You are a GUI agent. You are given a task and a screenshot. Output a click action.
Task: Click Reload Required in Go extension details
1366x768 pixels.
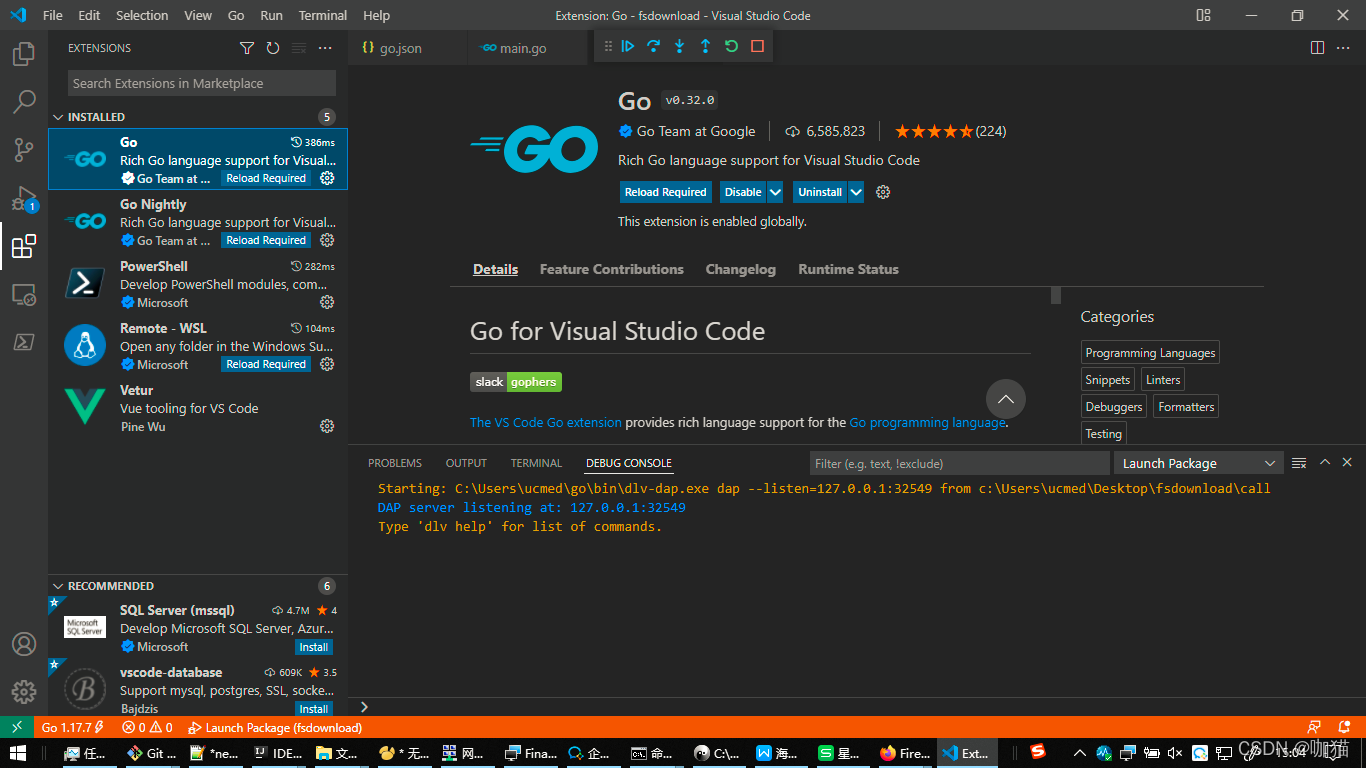coord(665,192)
